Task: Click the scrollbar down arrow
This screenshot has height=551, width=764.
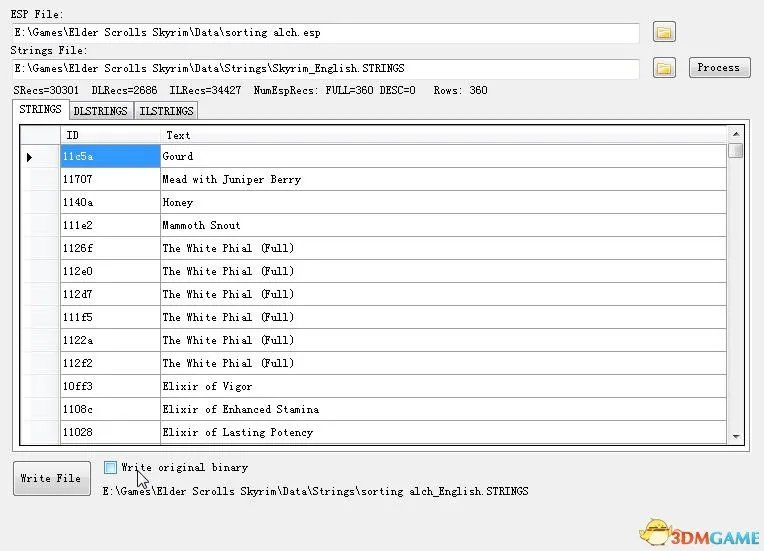Action: [x=736, y=437]
